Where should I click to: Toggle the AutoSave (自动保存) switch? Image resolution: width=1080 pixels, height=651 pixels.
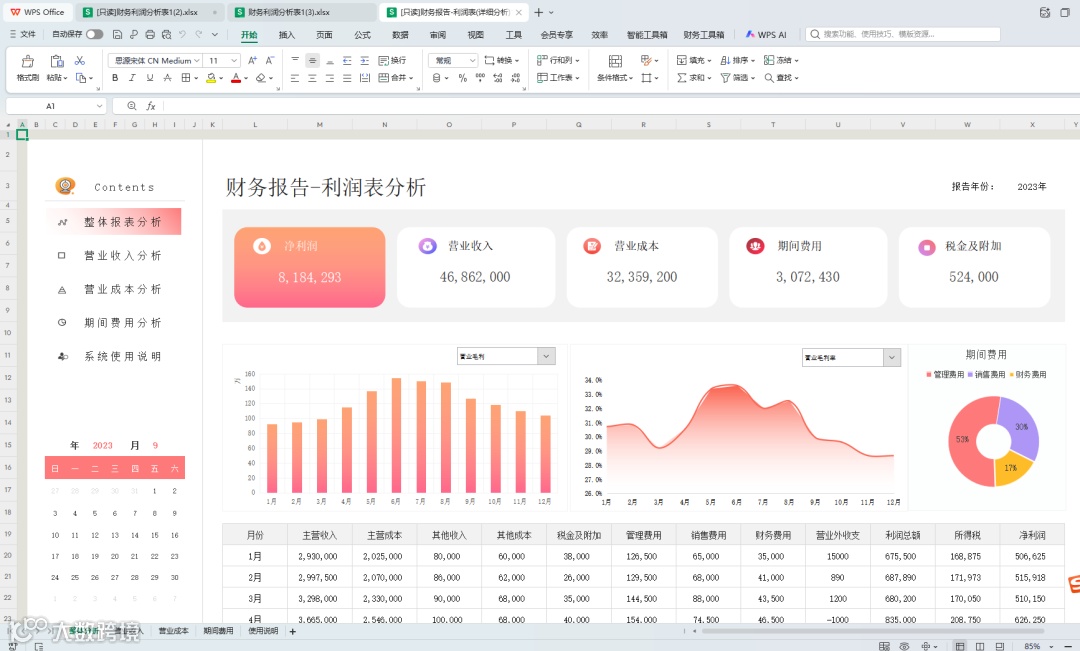94,34
